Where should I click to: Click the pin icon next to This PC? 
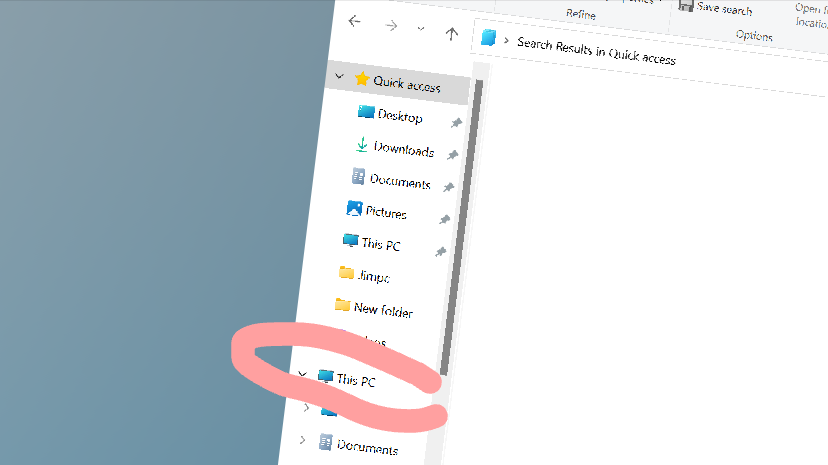tap(441, 252)
